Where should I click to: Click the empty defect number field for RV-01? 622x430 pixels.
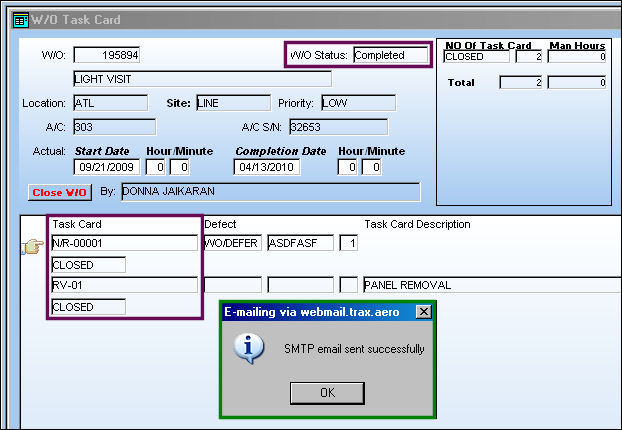tap(301, 285)
